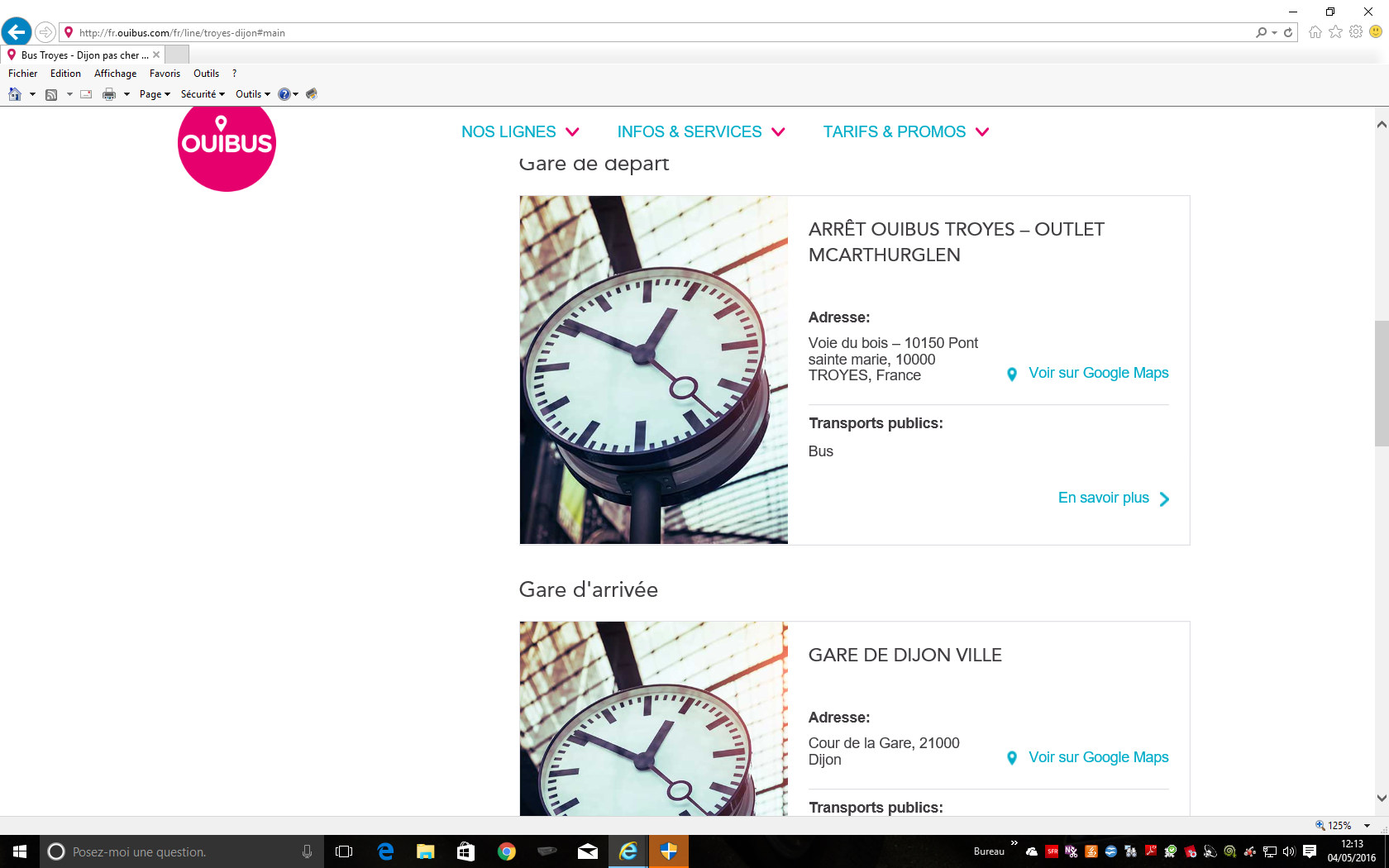Screen dimensions: 1389x868
Task: Launch Microsoft Edge from taskbar
Action: 385,851
